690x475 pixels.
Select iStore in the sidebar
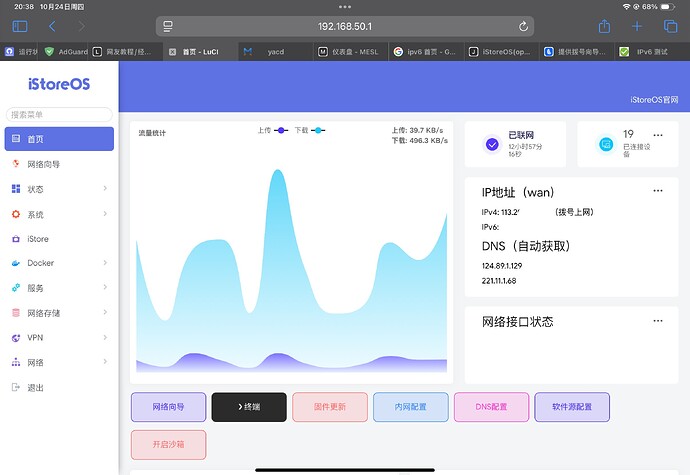click(38, 239)
